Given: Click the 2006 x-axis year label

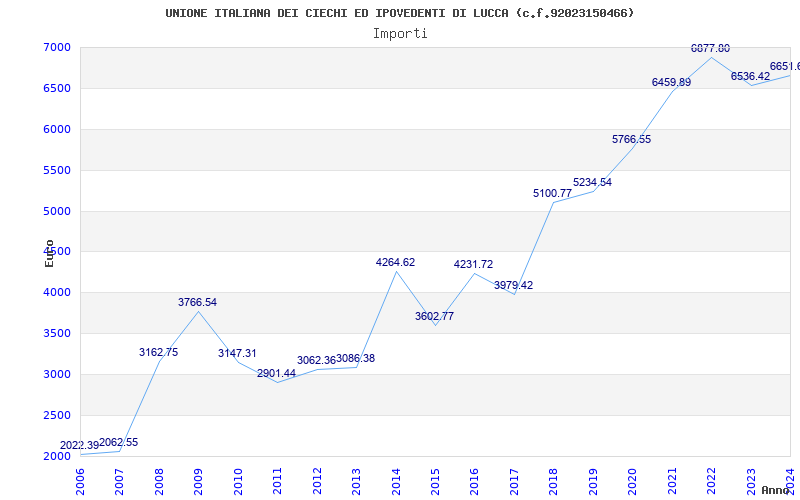Looking at the screenshot, I should (80, 482).
